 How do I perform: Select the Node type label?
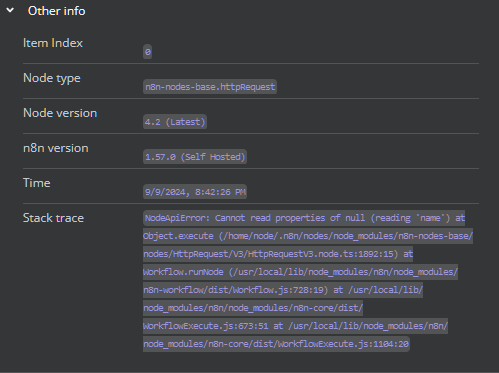pos(52,78)
